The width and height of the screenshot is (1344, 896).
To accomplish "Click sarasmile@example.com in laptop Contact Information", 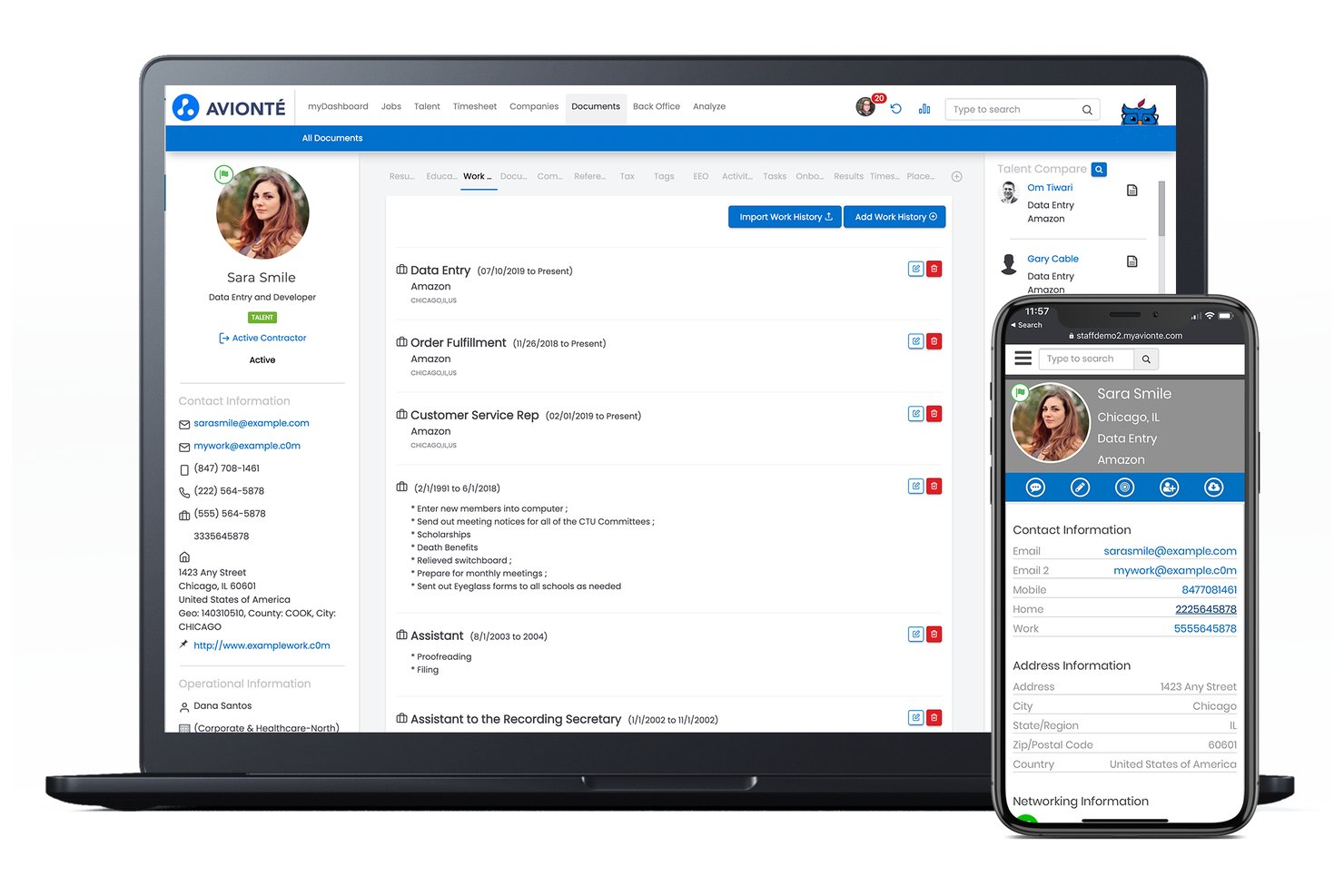I will tap(252, 424).
